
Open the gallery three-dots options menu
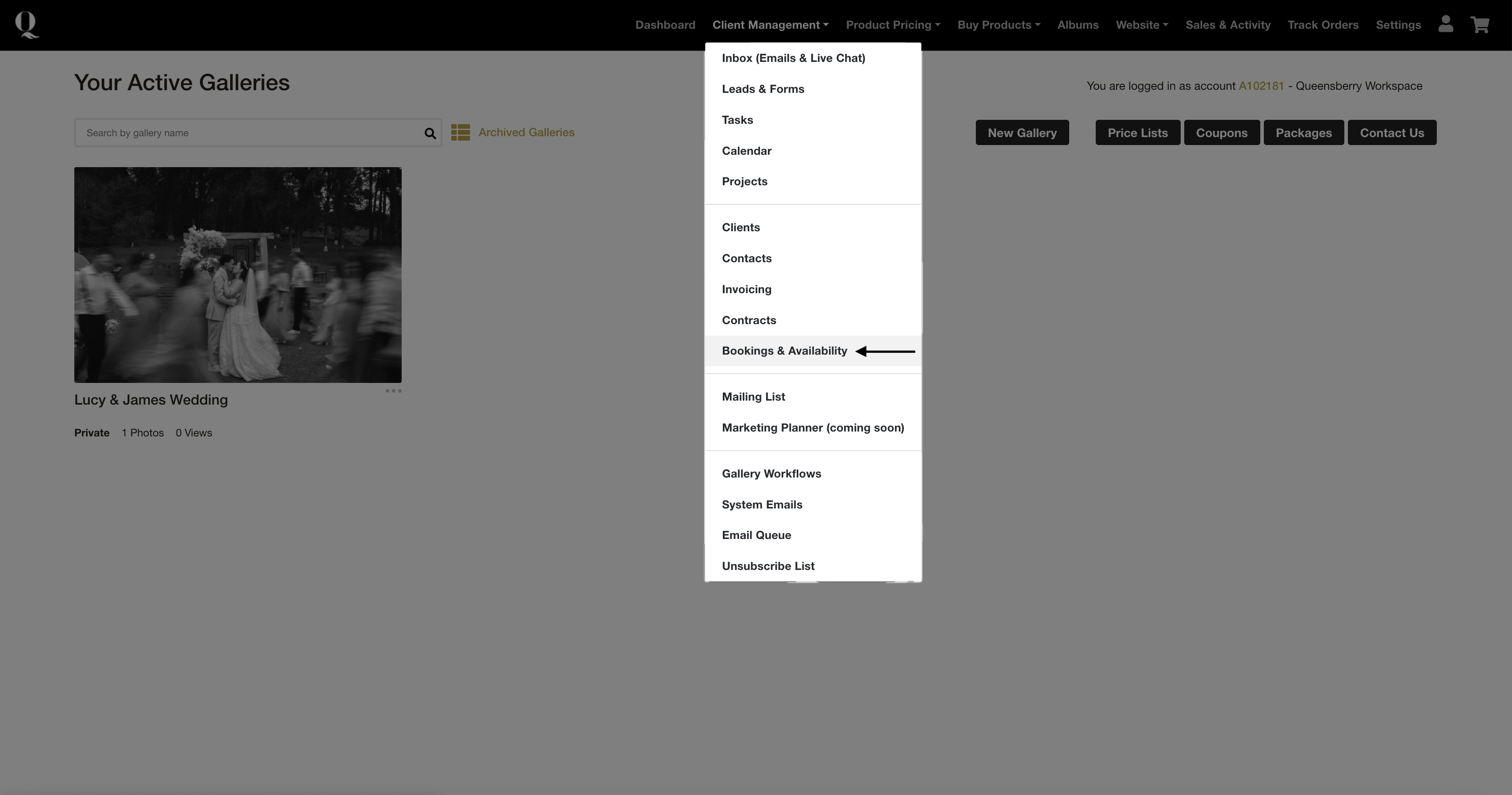click(393, 391)
